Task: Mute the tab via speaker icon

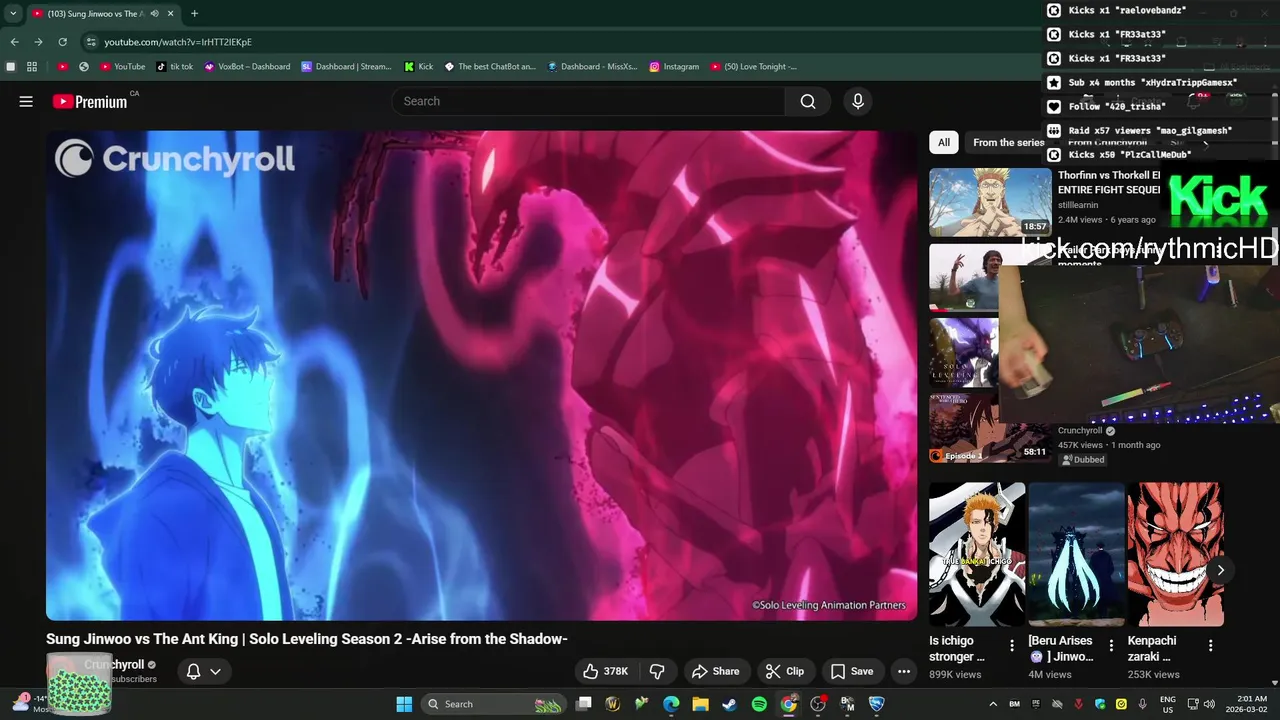Action: 153,14
